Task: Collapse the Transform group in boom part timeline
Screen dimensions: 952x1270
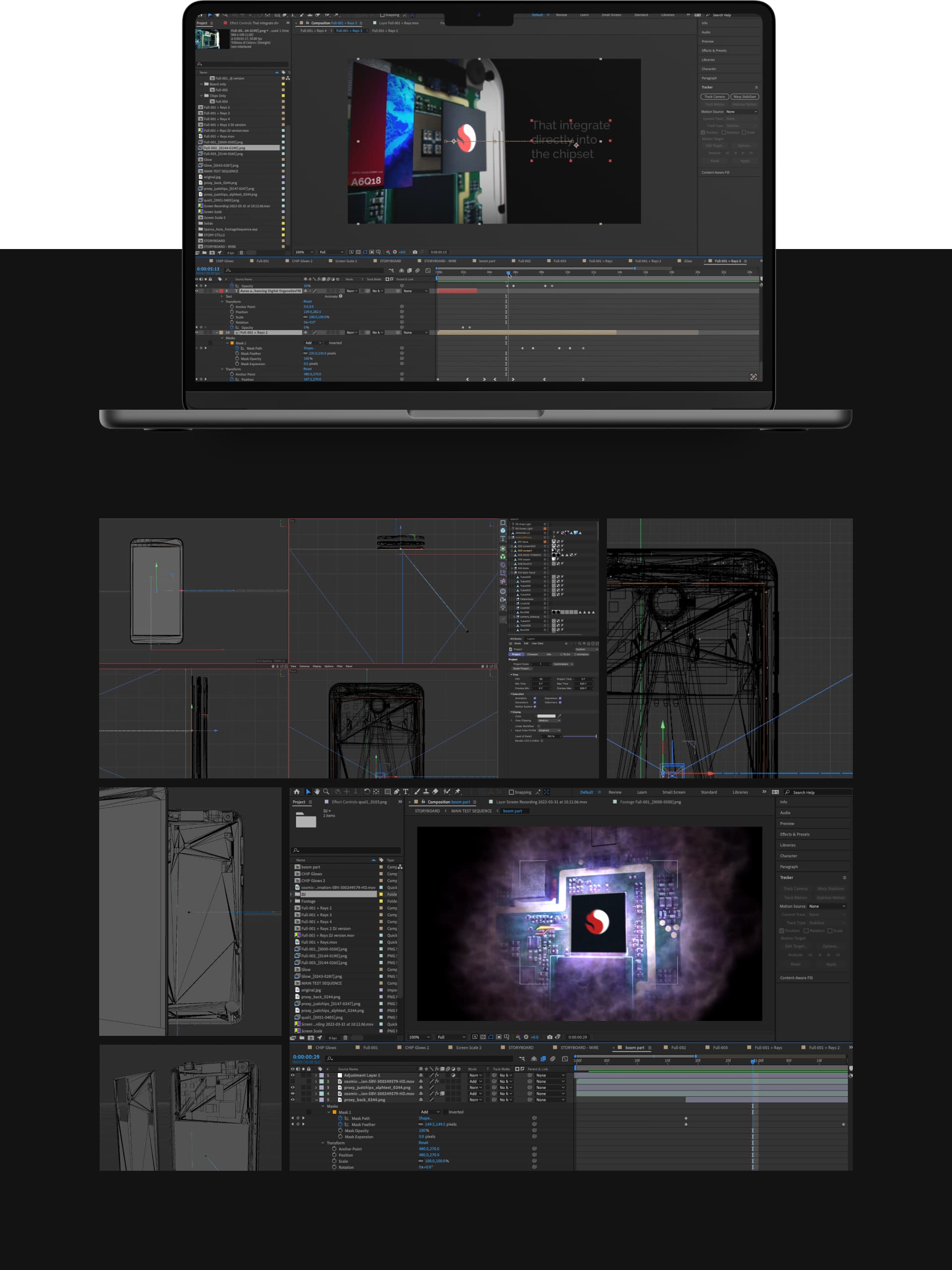Action: 323,1143
